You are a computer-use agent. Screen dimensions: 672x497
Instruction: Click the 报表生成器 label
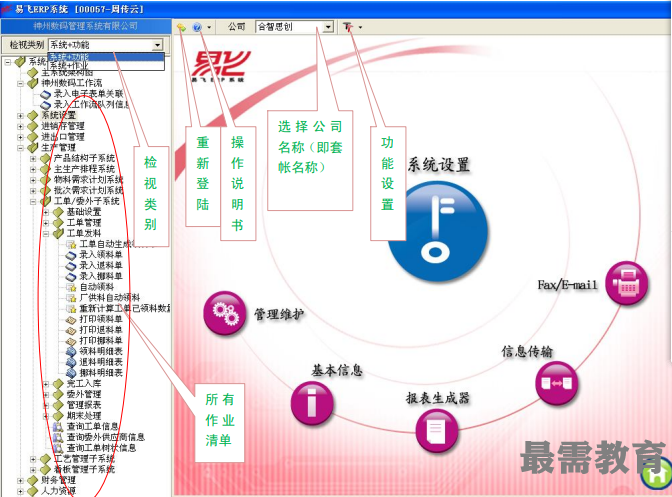pyautogui.click(x=438, y=398)
